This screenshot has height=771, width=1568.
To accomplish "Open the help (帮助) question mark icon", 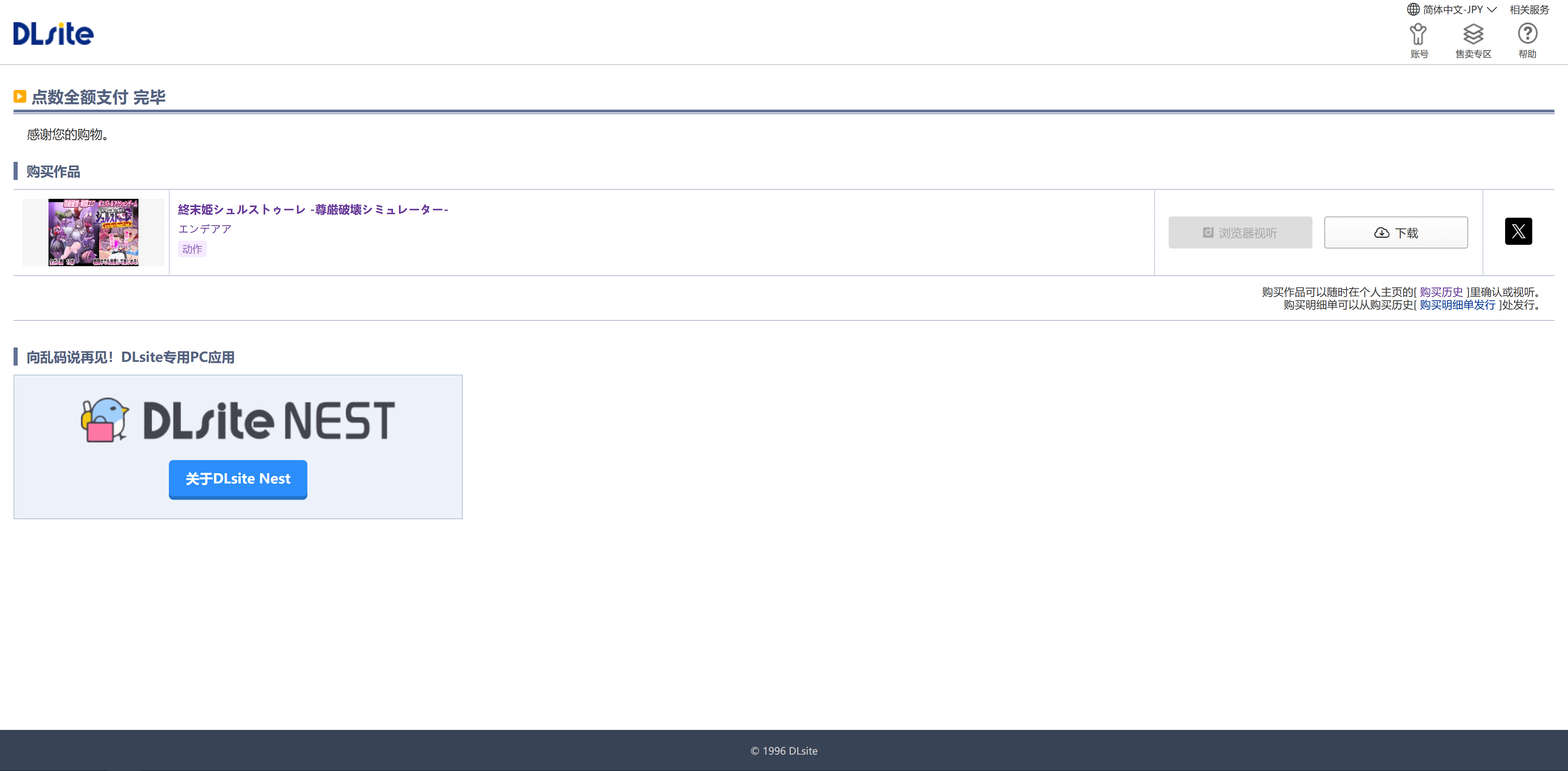I will pyautogui.click(x=1527, y=41).
